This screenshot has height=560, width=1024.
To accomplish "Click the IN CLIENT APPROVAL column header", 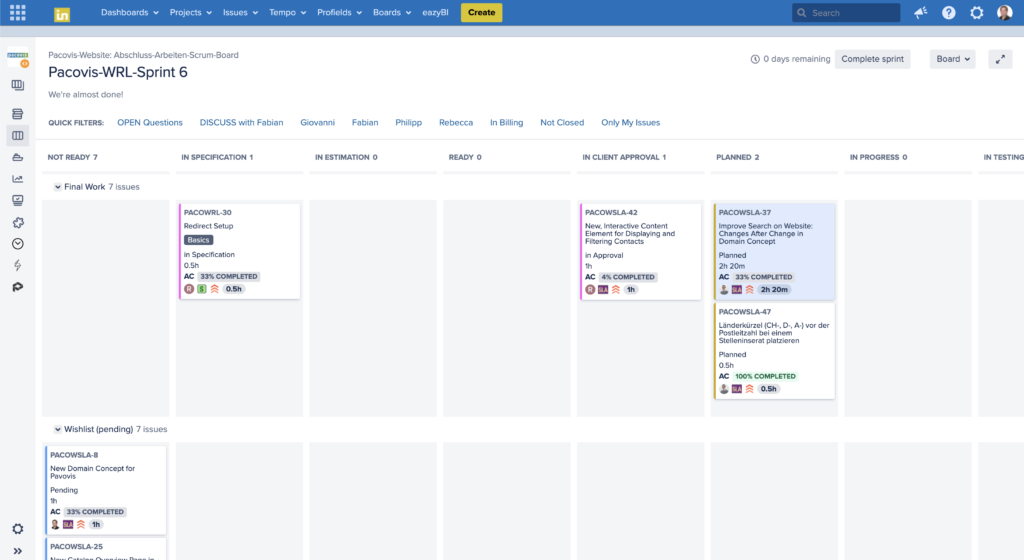I will pos(624,157).
